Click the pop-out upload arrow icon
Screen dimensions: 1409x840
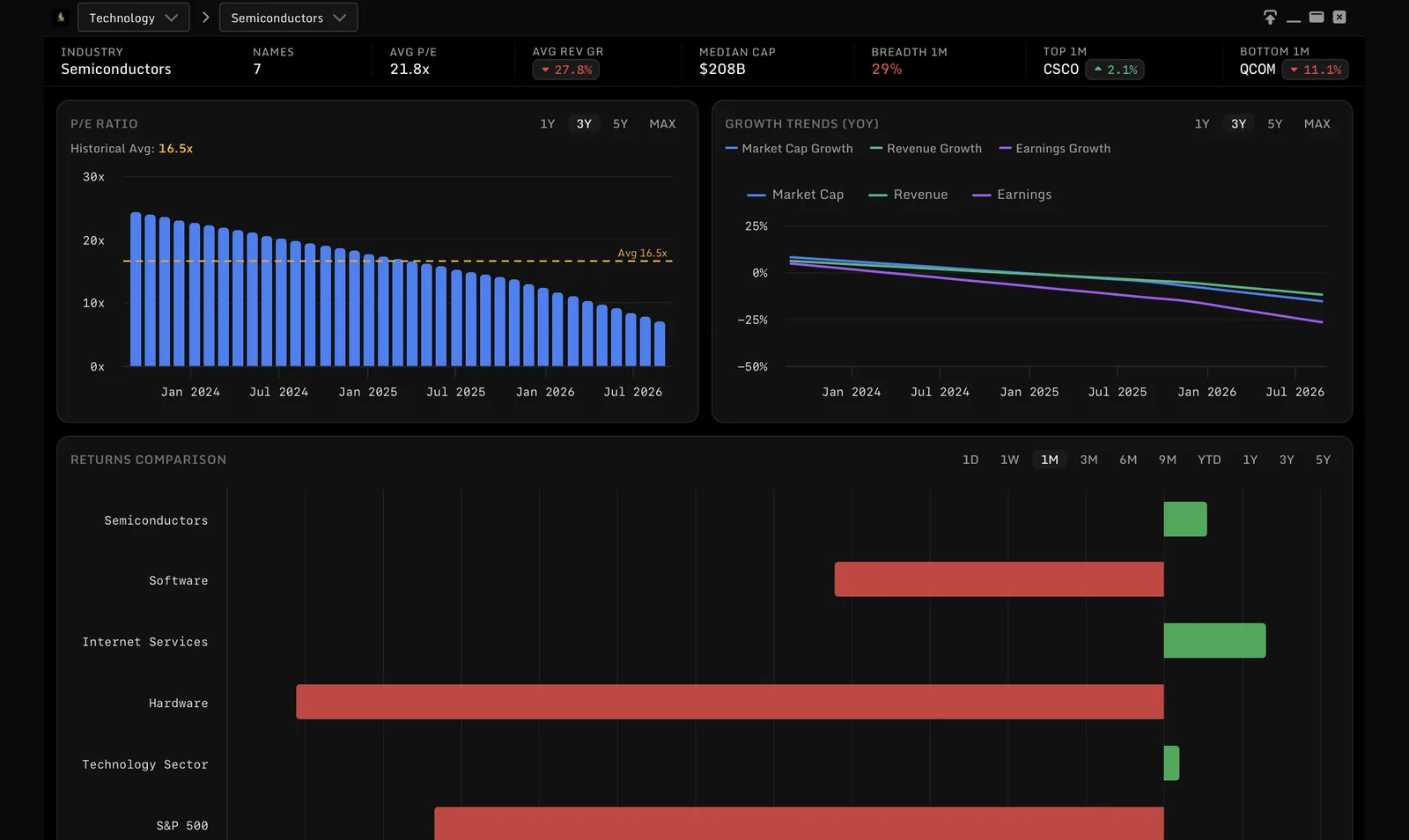pos(1270,17)
